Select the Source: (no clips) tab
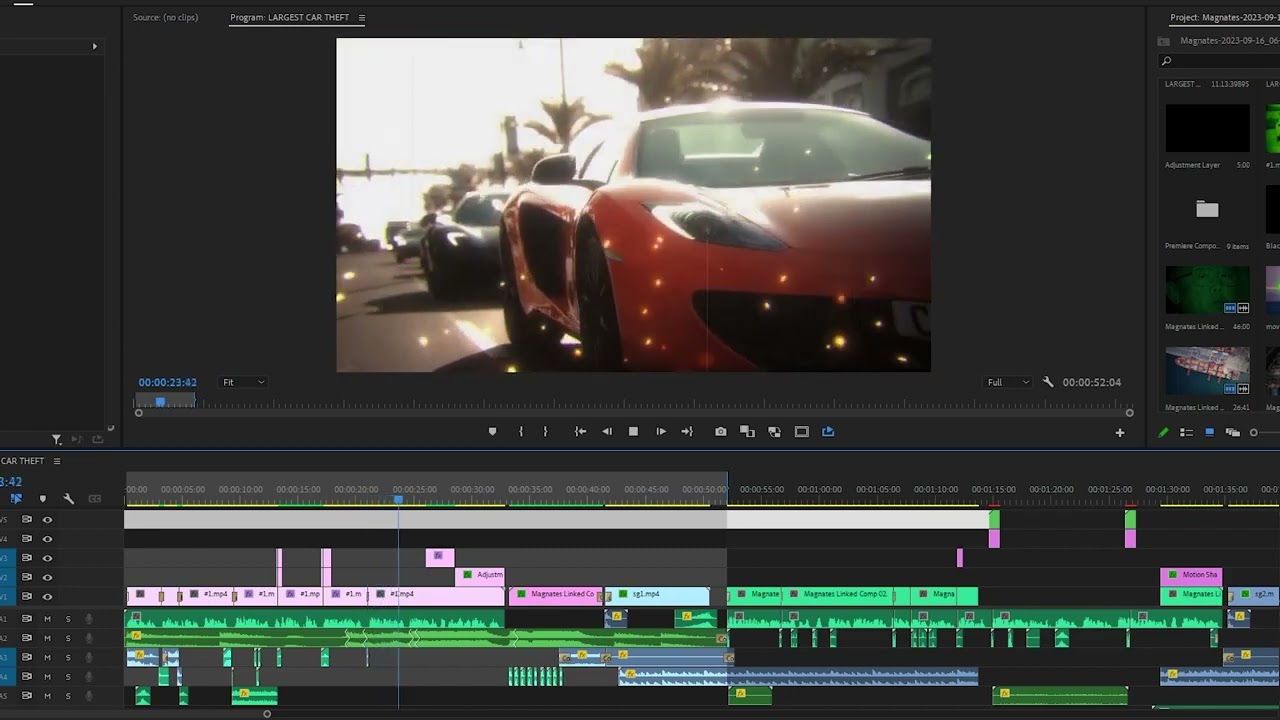The height and width of the screenshot is (720, 1280). click(166, 17)
